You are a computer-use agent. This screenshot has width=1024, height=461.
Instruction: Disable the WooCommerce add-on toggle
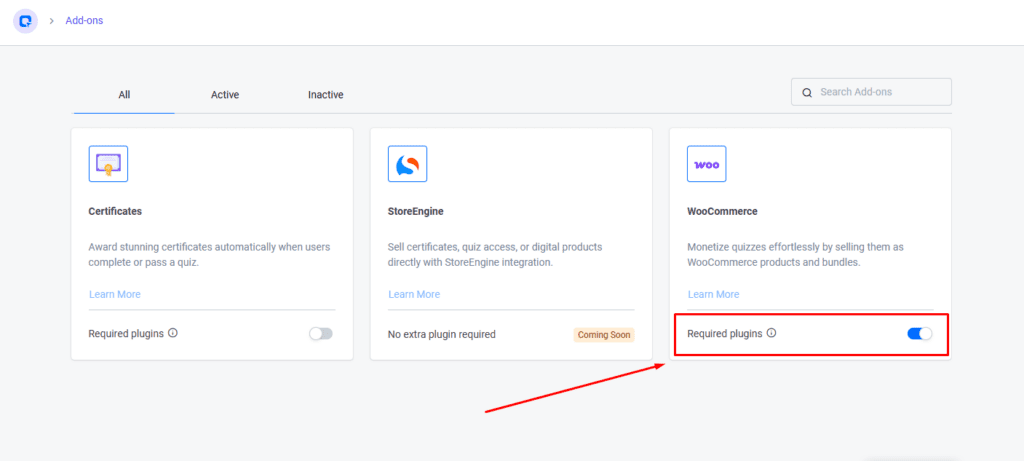[x=920, y=334]
